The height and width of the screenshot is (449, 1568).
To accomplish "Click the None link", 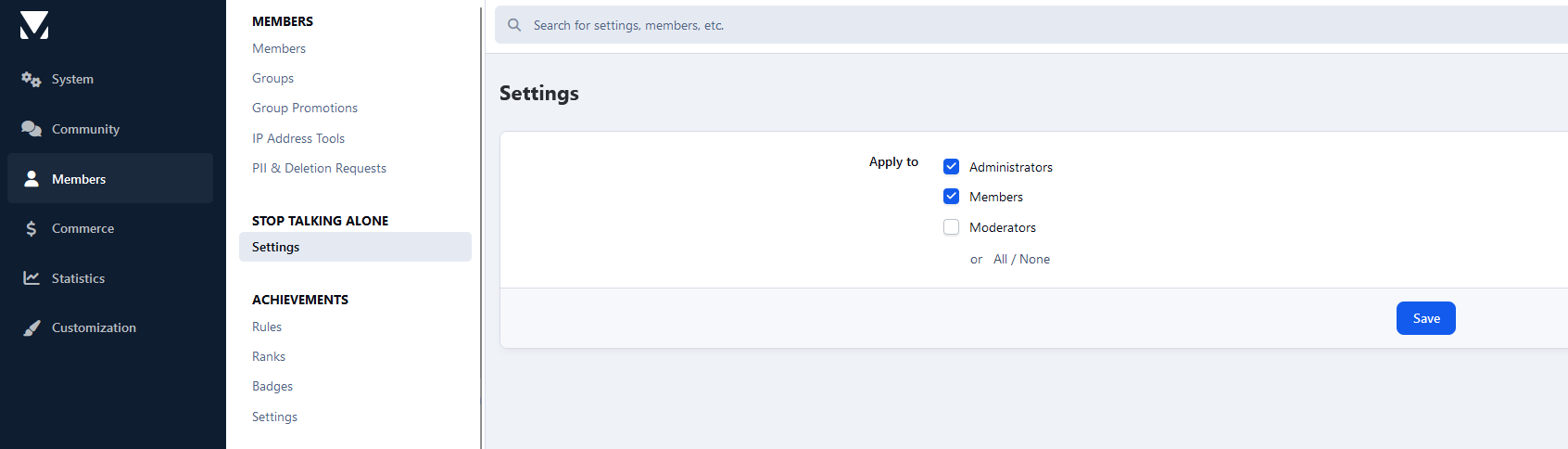I will pyautogui.click(x=1035, y=260).
